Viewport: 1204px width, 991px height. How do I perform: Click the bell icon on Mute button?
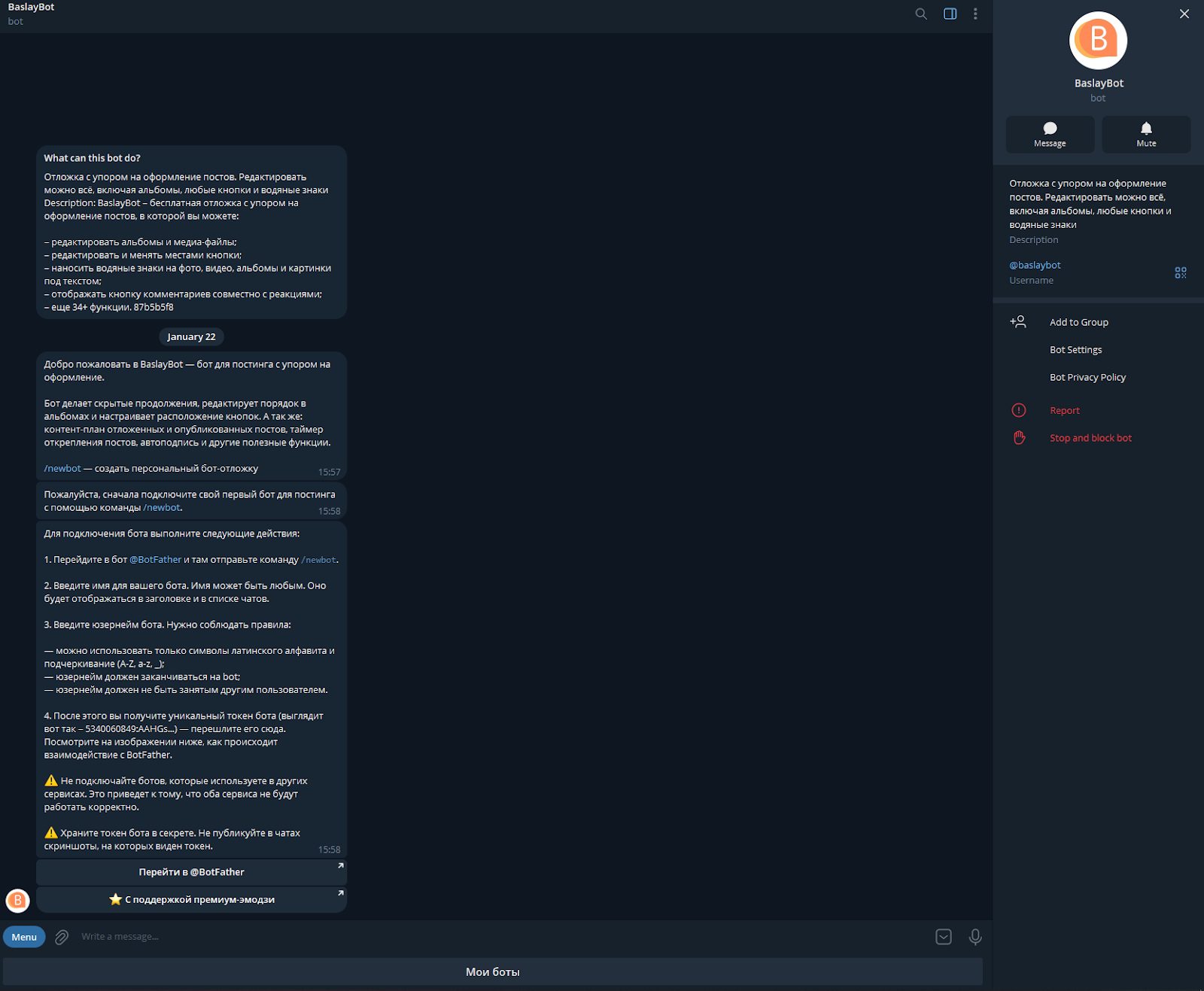(1146, 128)
